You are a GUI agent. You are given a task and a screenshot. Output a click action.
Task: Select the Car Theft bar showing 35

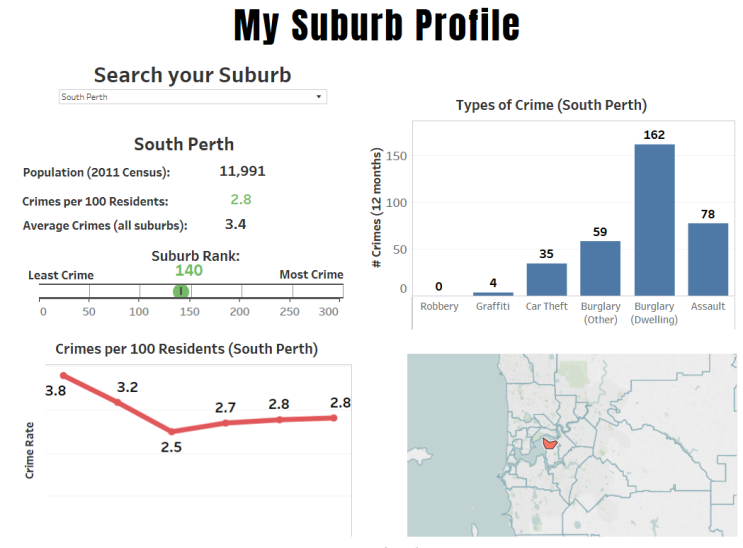click(546, 278)
